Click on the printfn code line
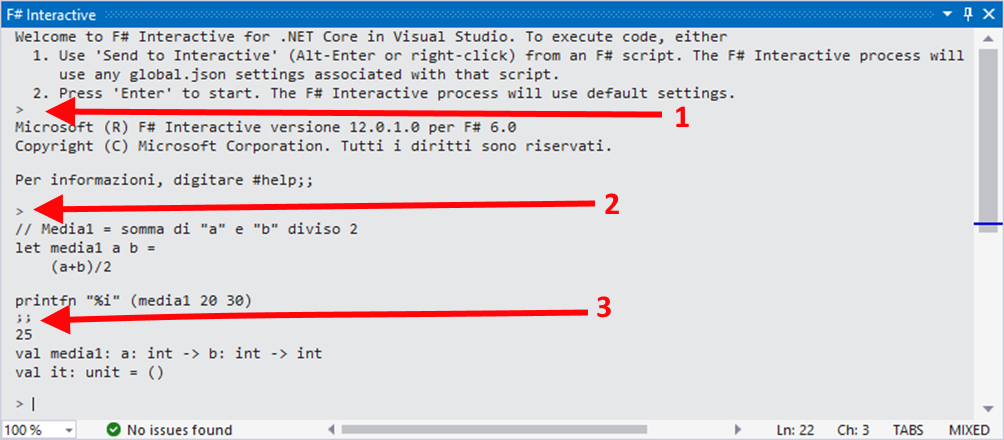This screenshot has width=1004, height=440. (133, 300)
